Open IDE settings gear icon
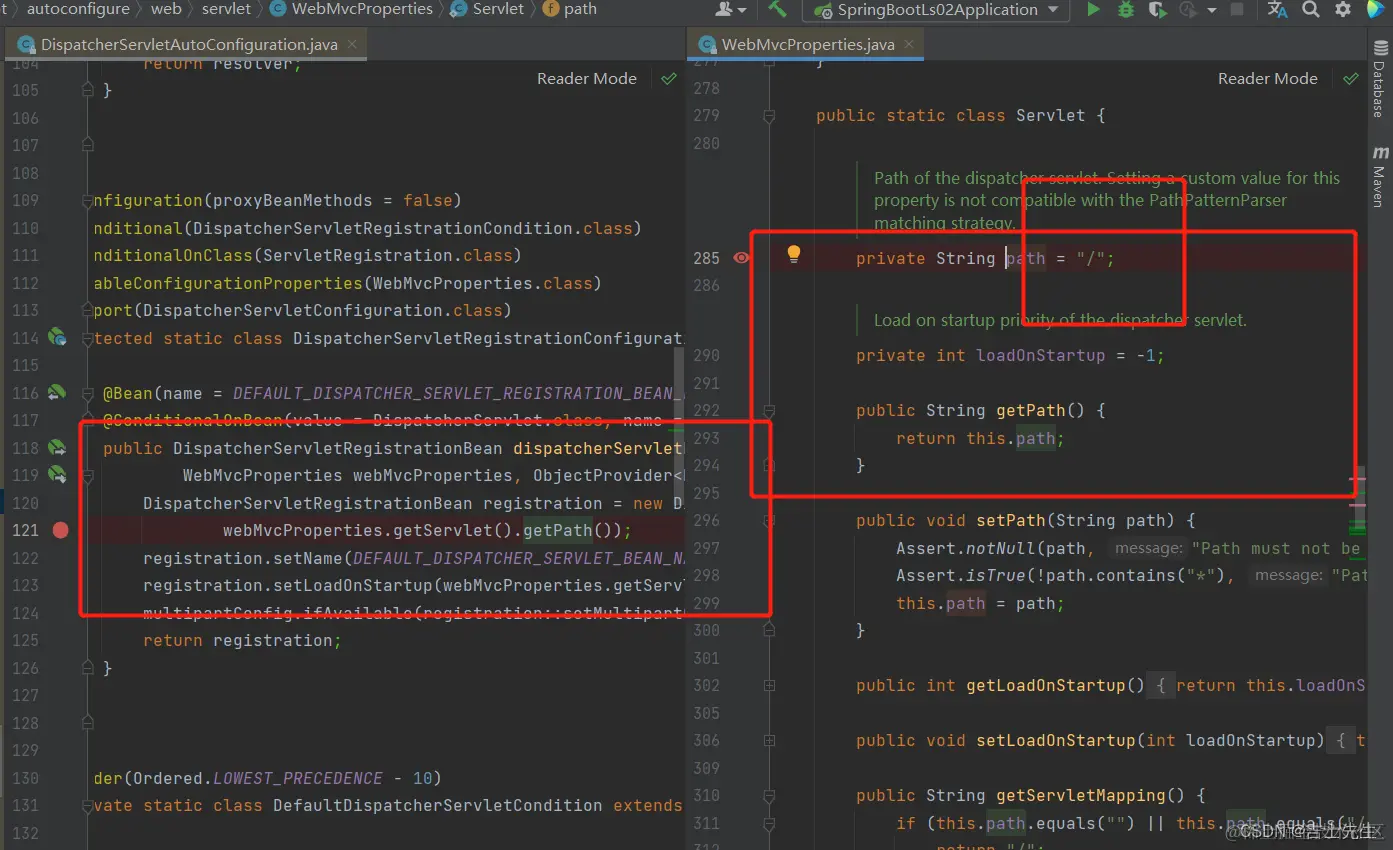This screenshot has height=850, width=1393. (x=1343, y=10)
